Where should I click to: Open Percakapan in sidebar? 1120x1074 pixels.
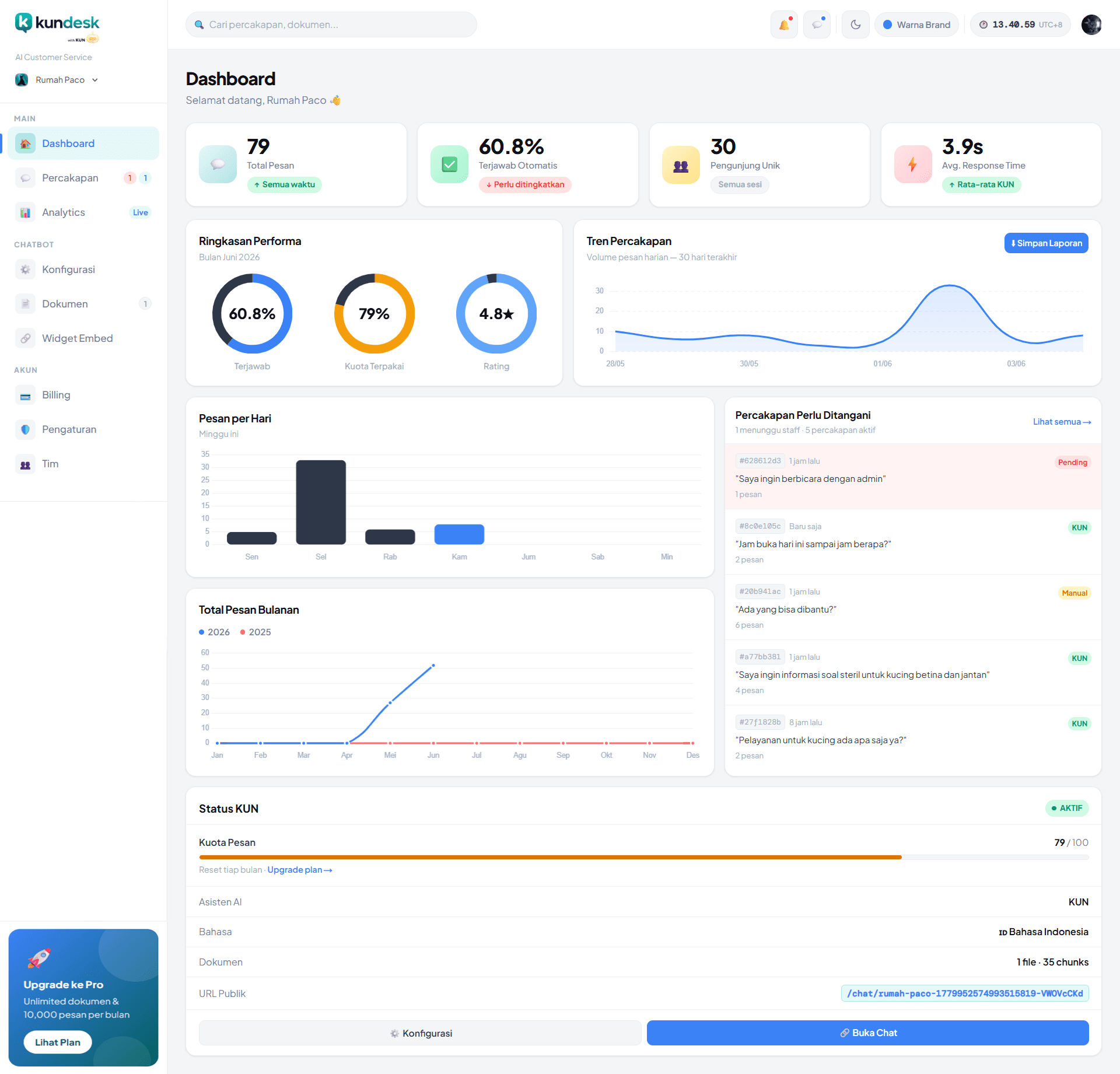(83, 178)
